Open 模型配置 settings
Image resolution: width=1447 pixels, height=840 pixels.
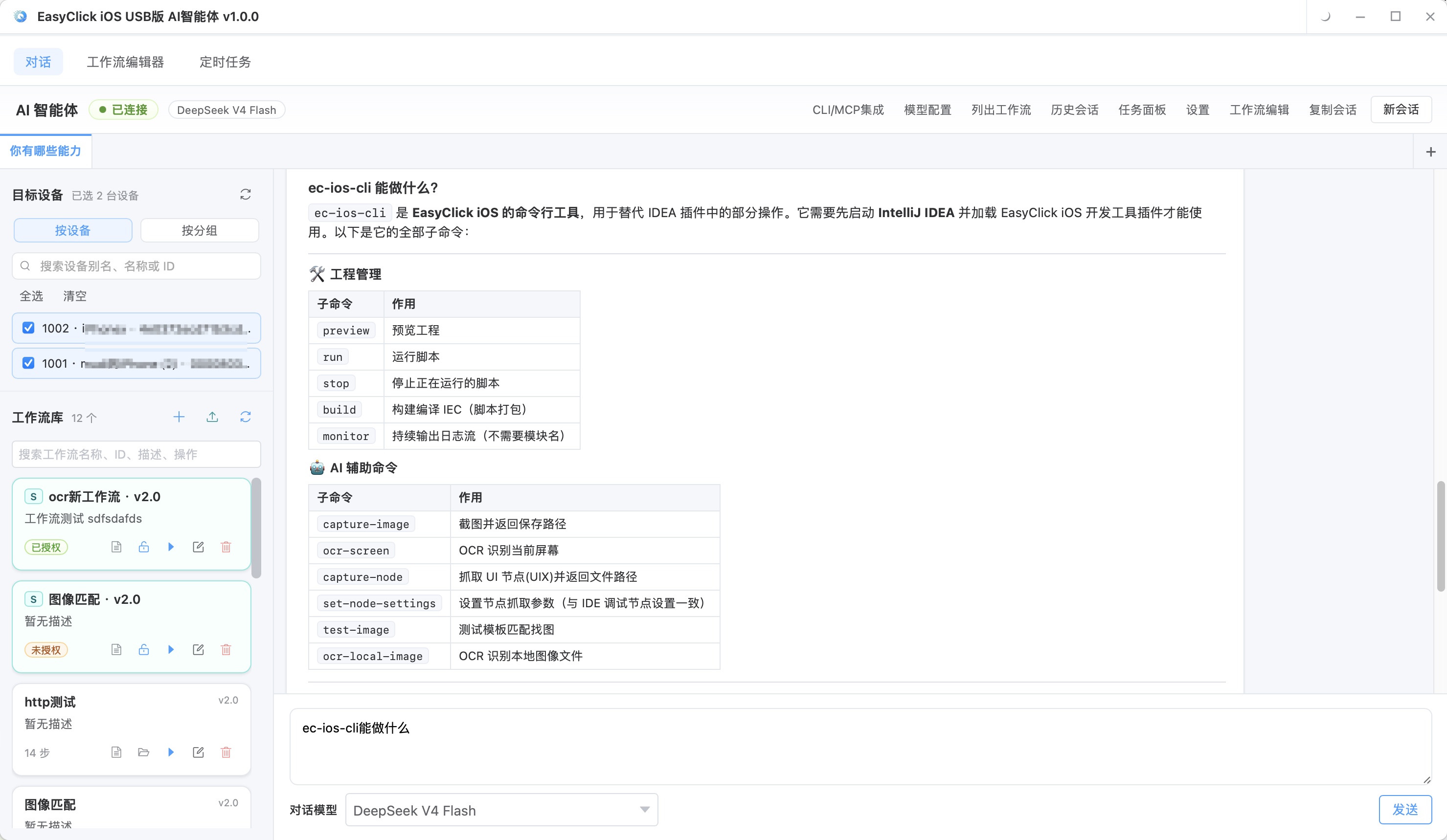tap(927, 110)
